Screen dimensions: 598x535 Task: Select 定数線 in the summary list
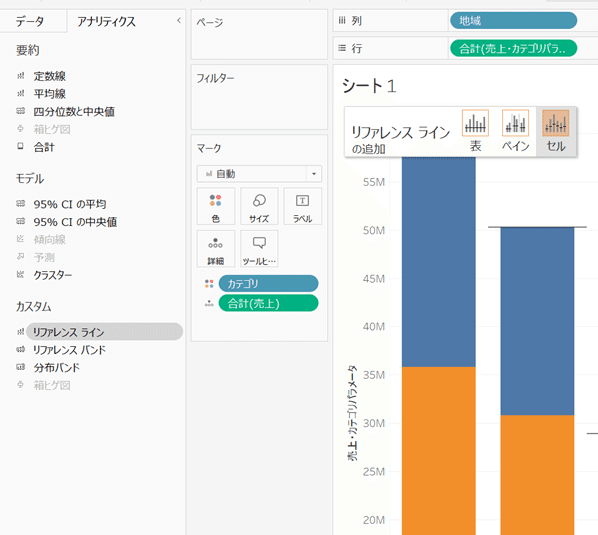[x=50, y=76]
